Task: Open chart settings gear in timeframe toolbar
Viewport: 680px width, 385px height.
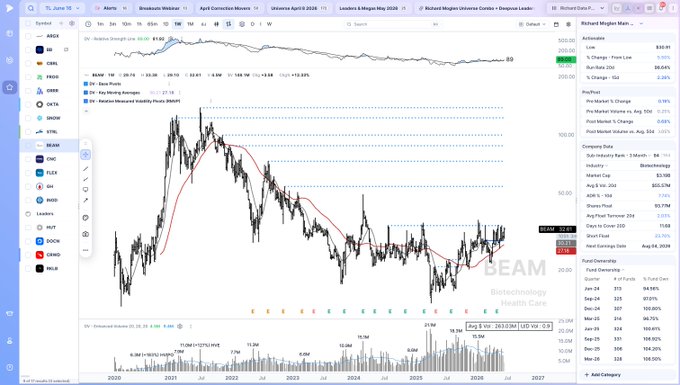Action: point(242,24)
